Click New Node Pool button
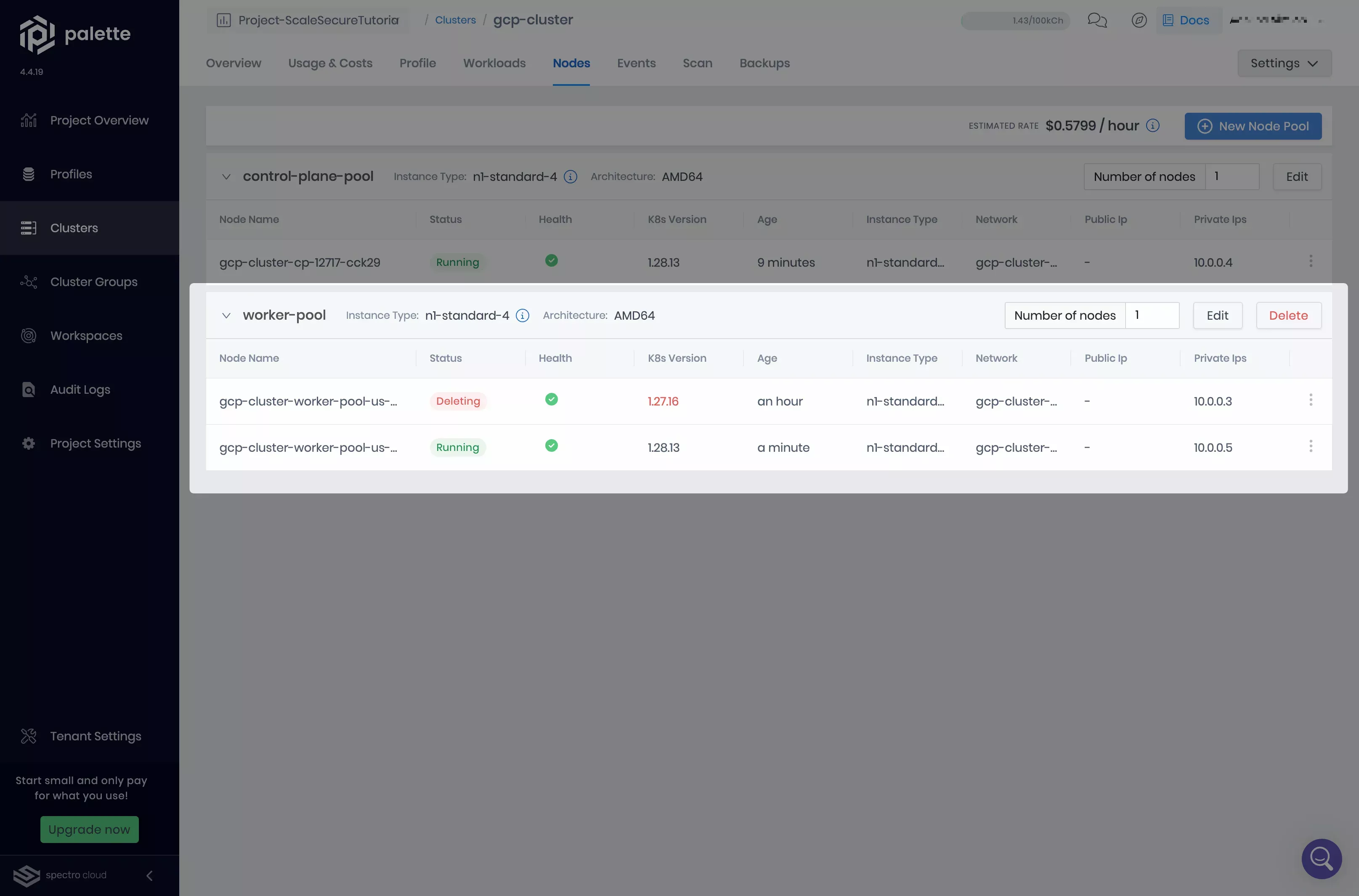Viewport: 1359px width, 896px height. (x=1253, y=125)
